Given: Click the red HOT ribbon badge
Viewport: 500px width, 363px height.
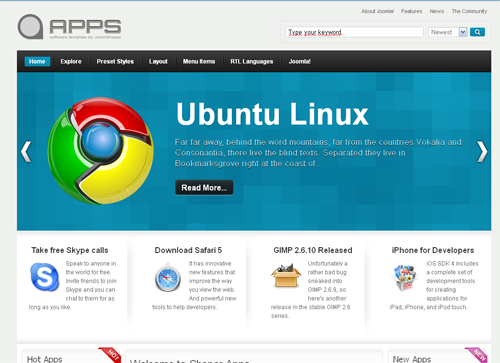Looking at the screenshot, I should click(x=110, y=355).
